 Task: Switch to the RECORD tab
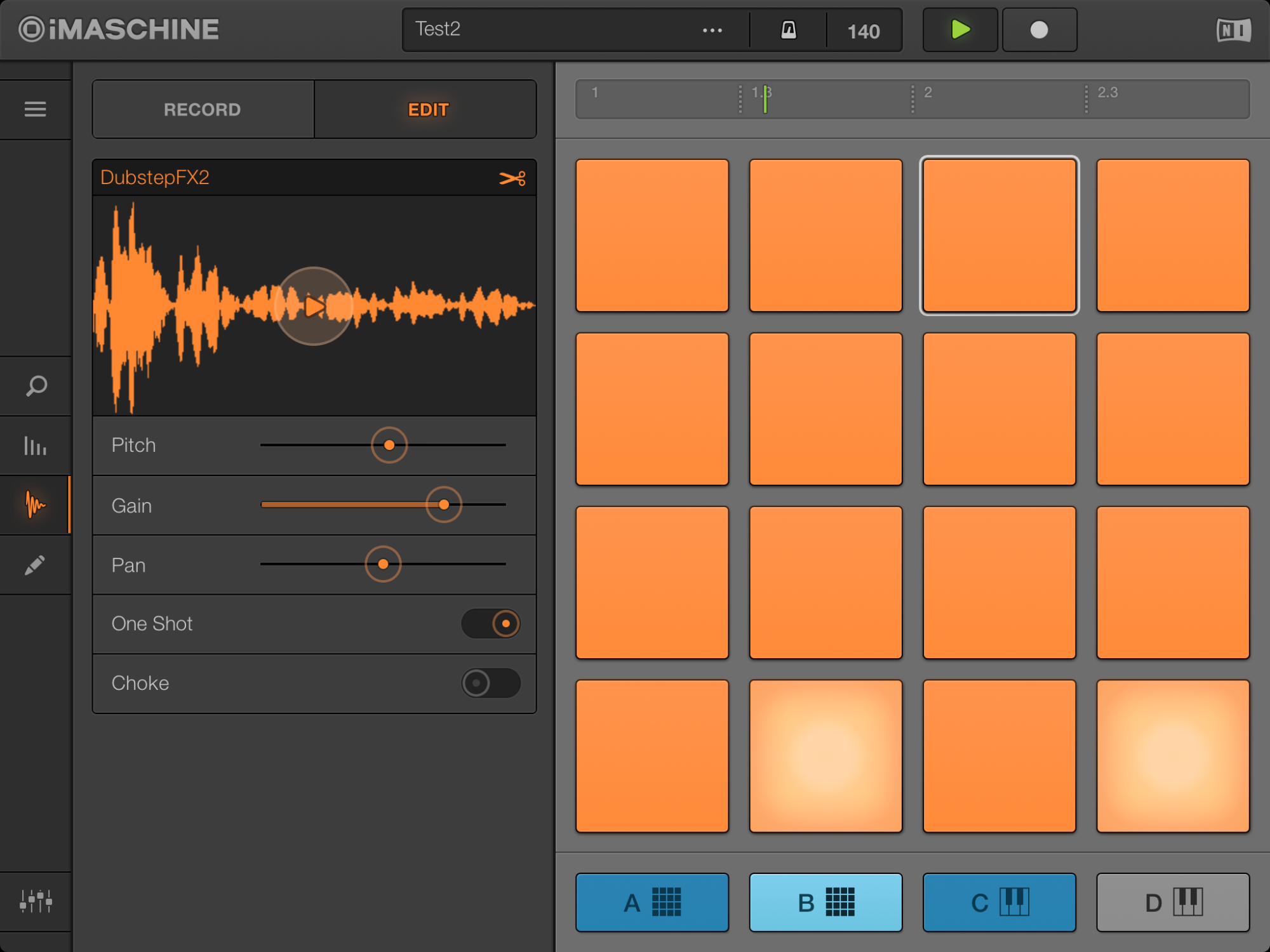[203, 109]
